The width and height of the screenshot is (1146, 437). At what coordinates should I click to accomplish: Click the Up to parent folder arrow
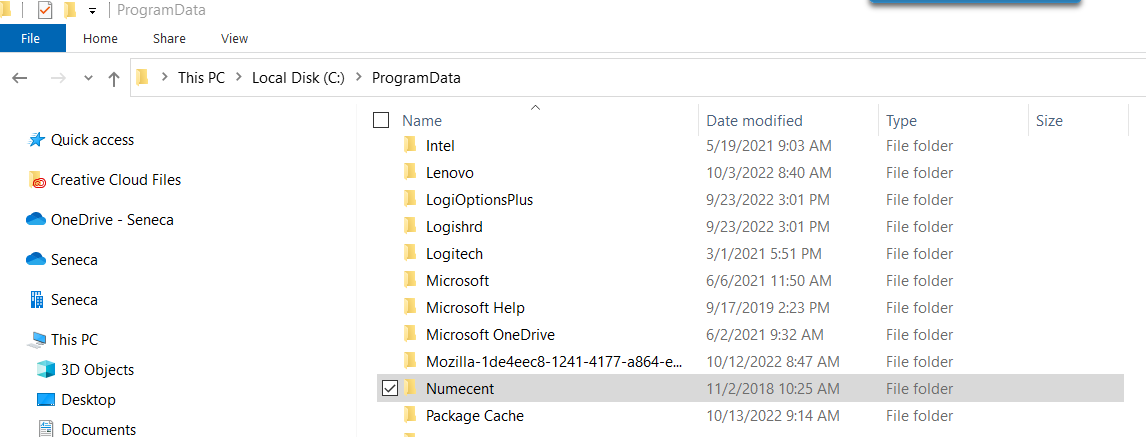coord(113,78)
